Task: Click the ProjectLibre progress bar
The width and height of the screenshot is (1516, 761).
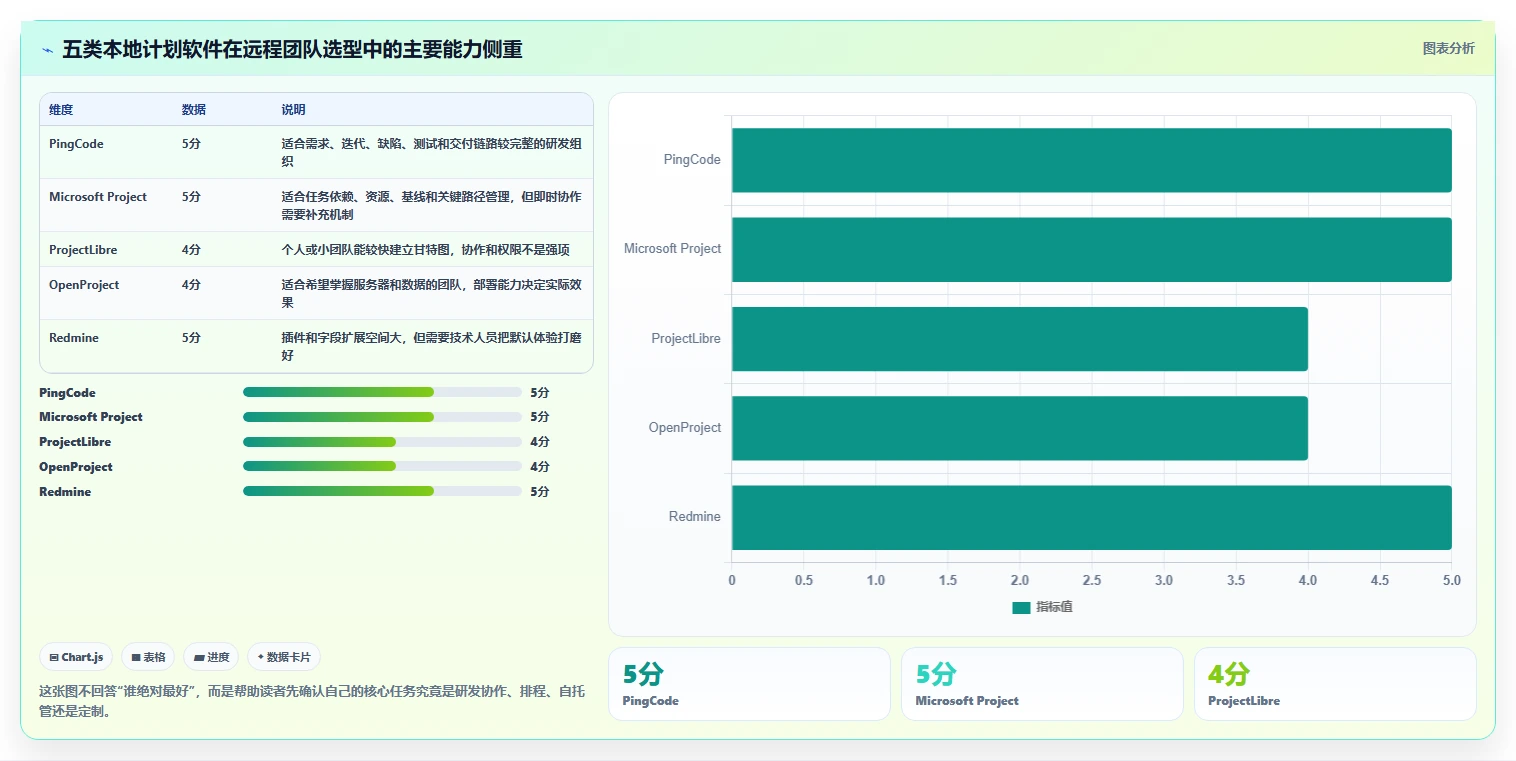Action: coord(382,441)
